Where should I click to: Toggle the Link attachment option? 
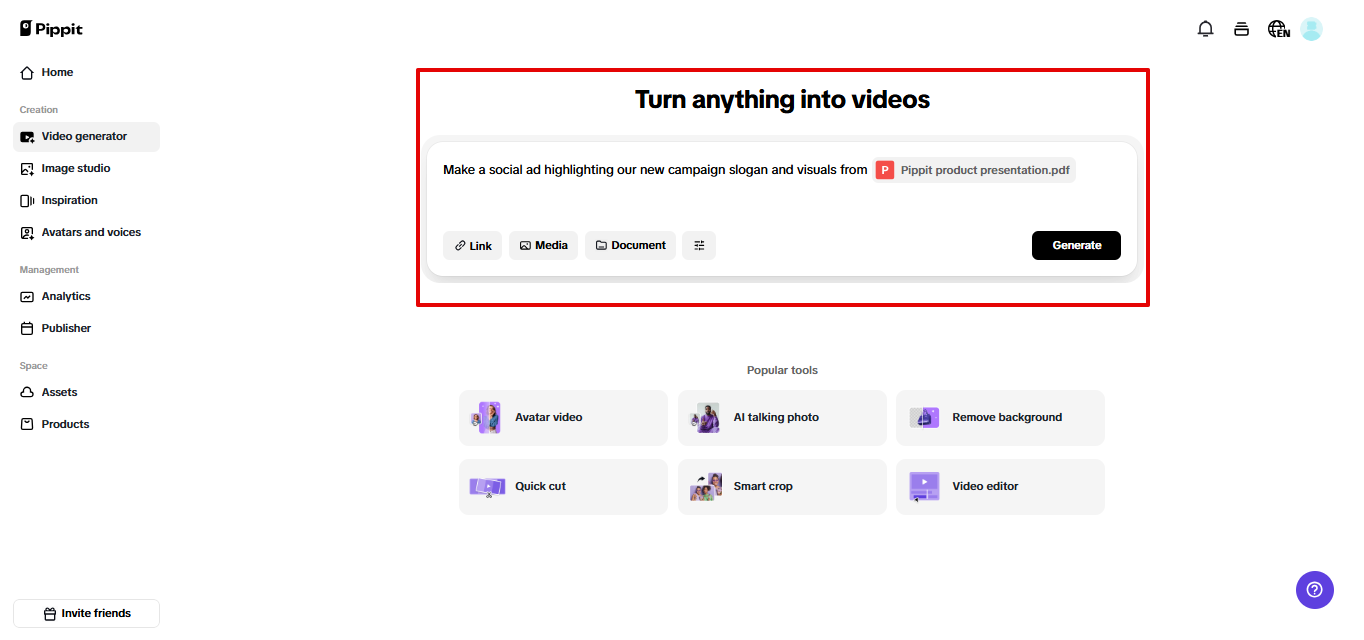pyautogui.click(x=472, y=245)
